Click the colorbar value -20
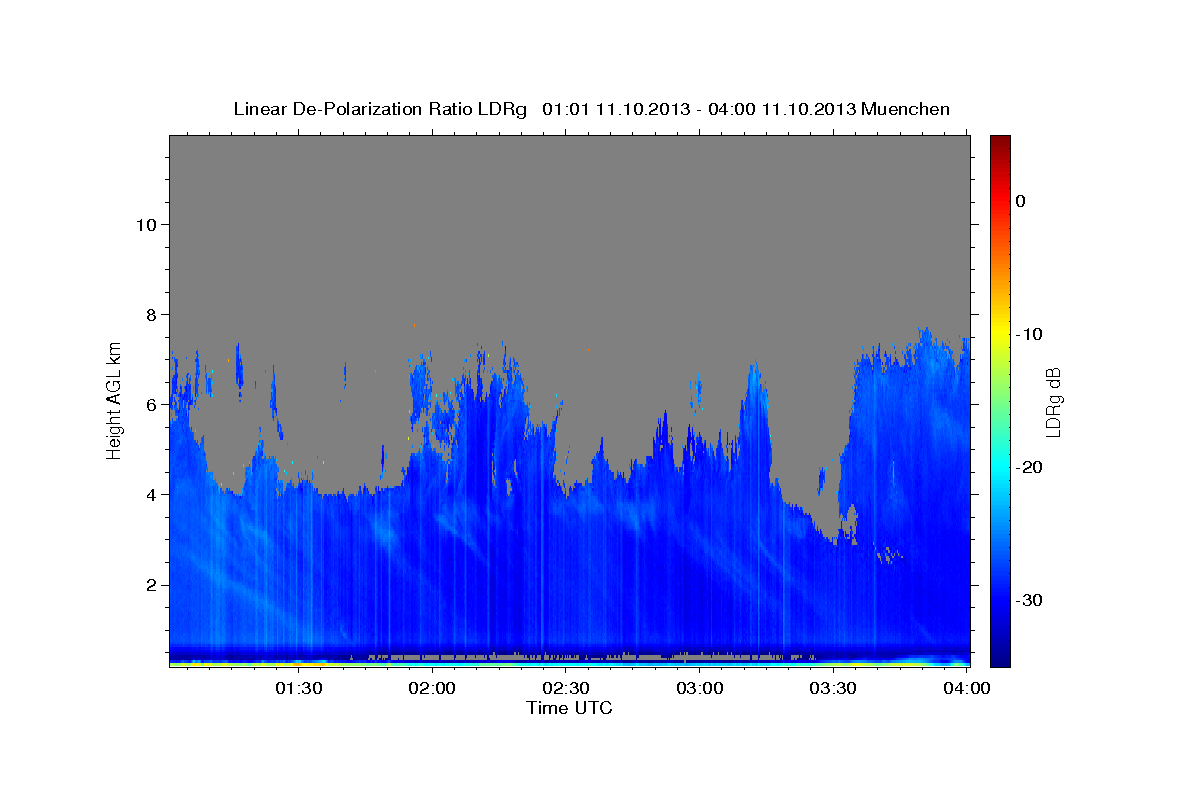This screenshot has width=1200, height=800. click(1030, 467)
